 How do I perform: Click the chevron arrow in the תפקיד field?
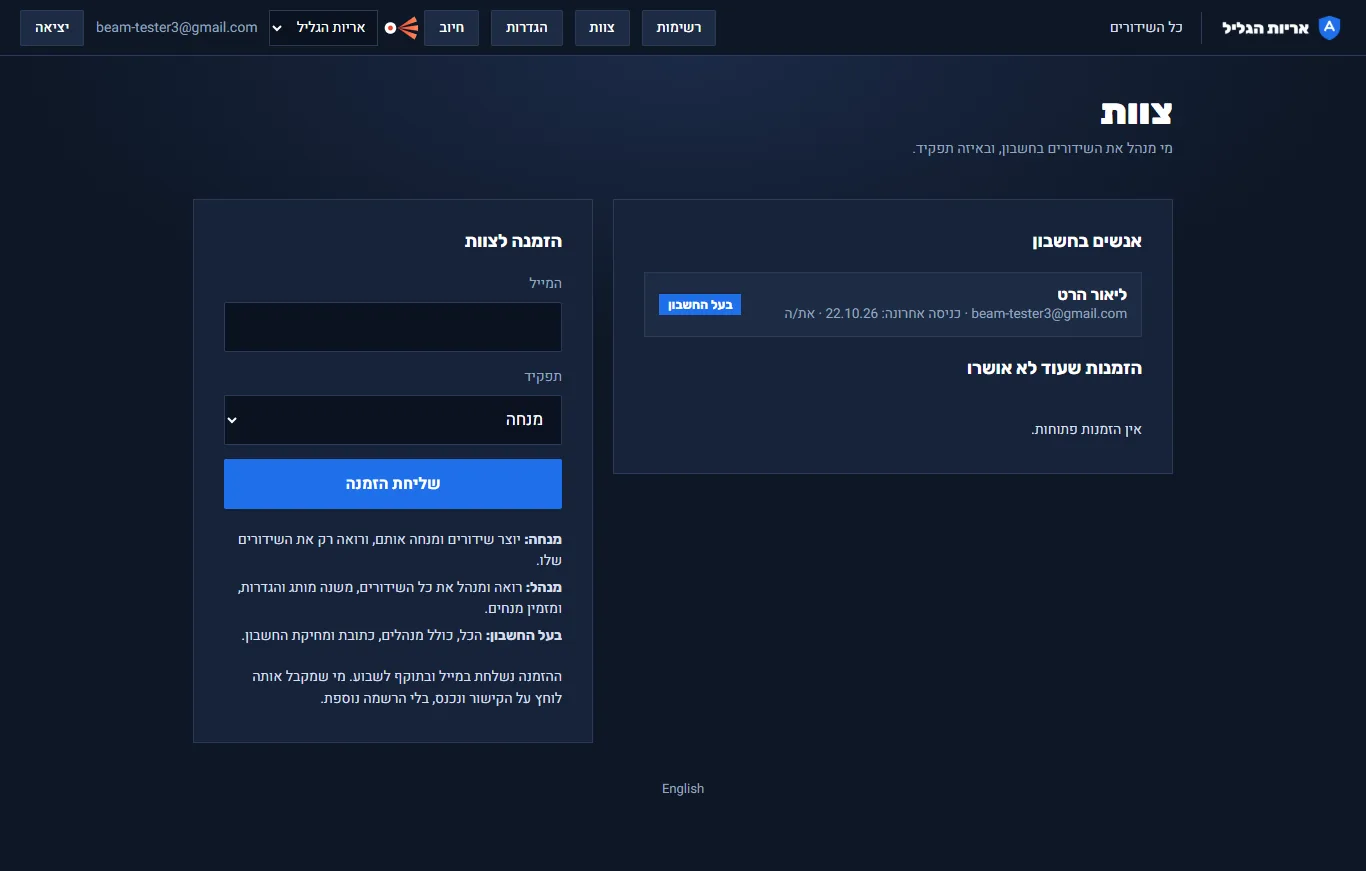(233, 420)
